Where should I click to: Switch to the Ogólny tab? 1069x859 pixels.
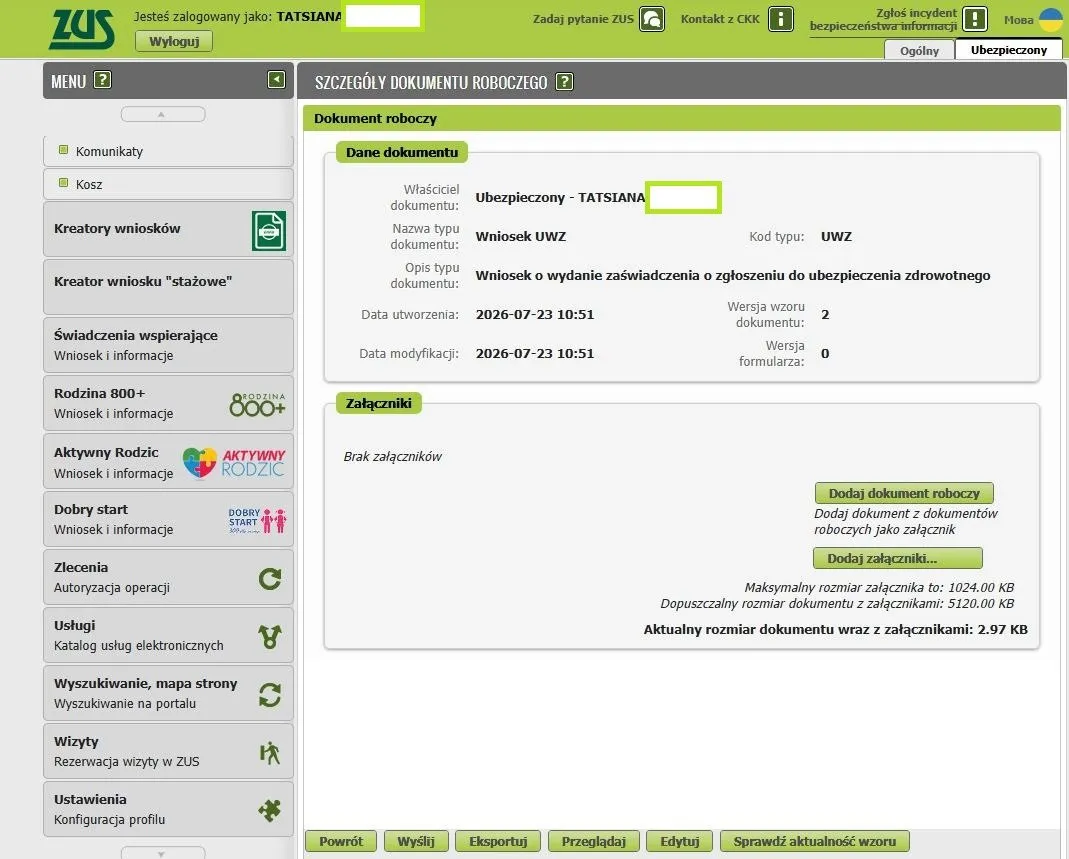click(919, 50)
